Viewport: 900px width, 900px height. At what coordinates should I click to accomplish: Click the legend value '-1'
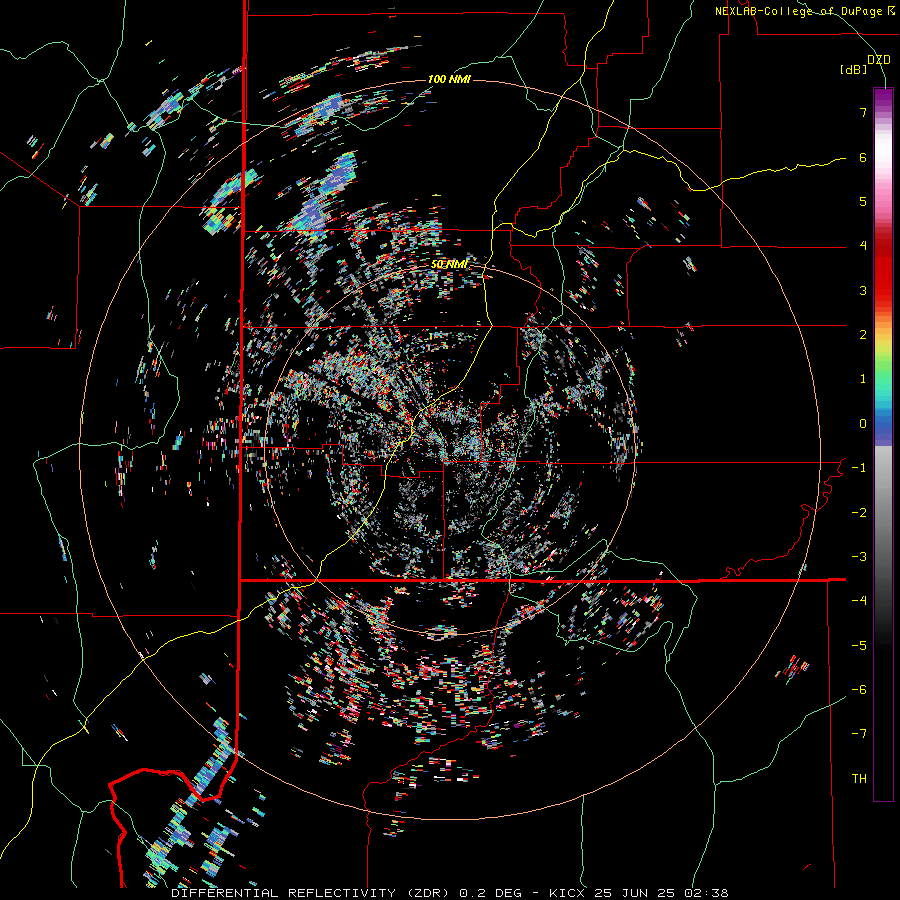click(859, 468)
